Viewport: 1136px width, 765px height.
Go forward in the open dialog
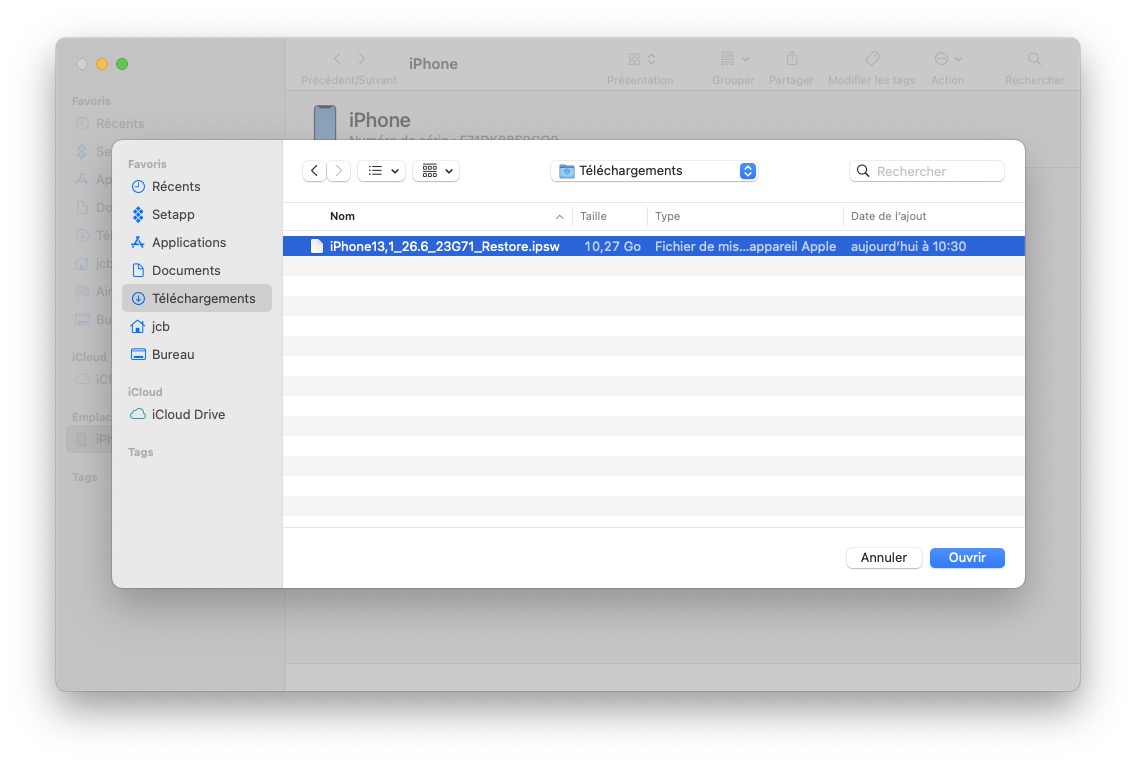[x=338, y=171]
